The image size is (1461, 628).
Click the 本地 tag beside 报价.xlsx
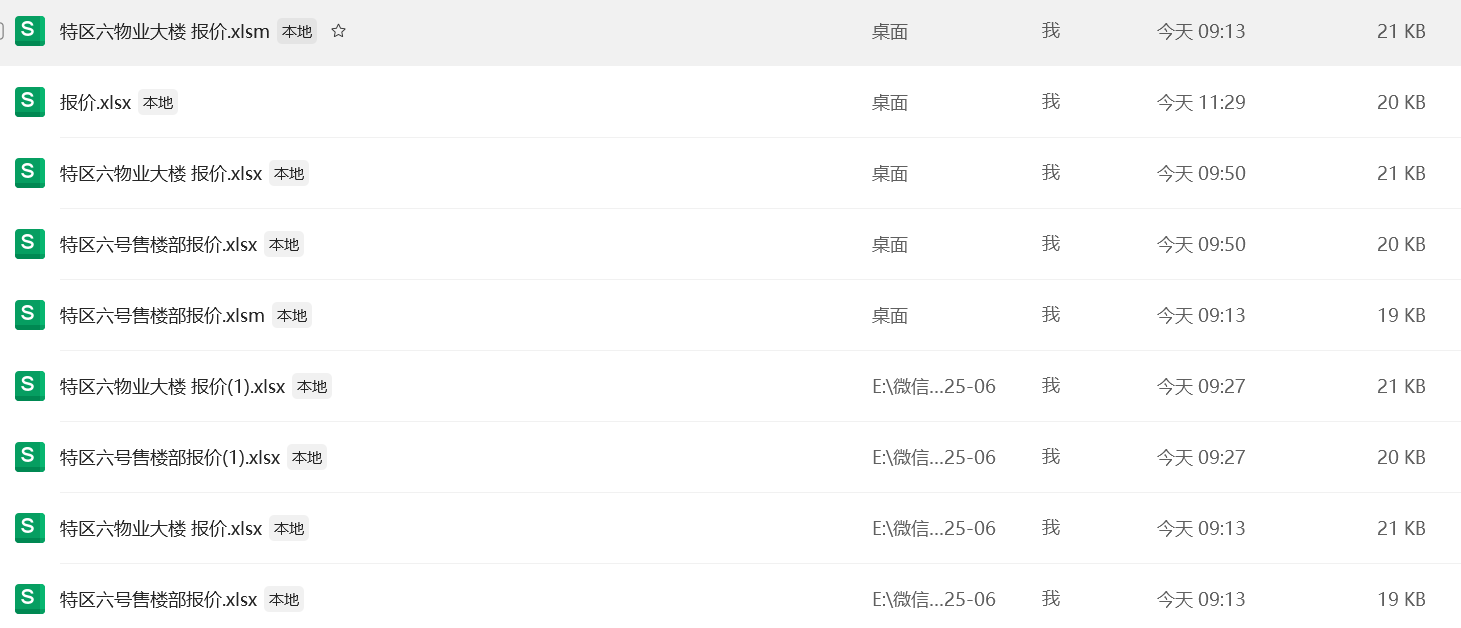(158, 102)
